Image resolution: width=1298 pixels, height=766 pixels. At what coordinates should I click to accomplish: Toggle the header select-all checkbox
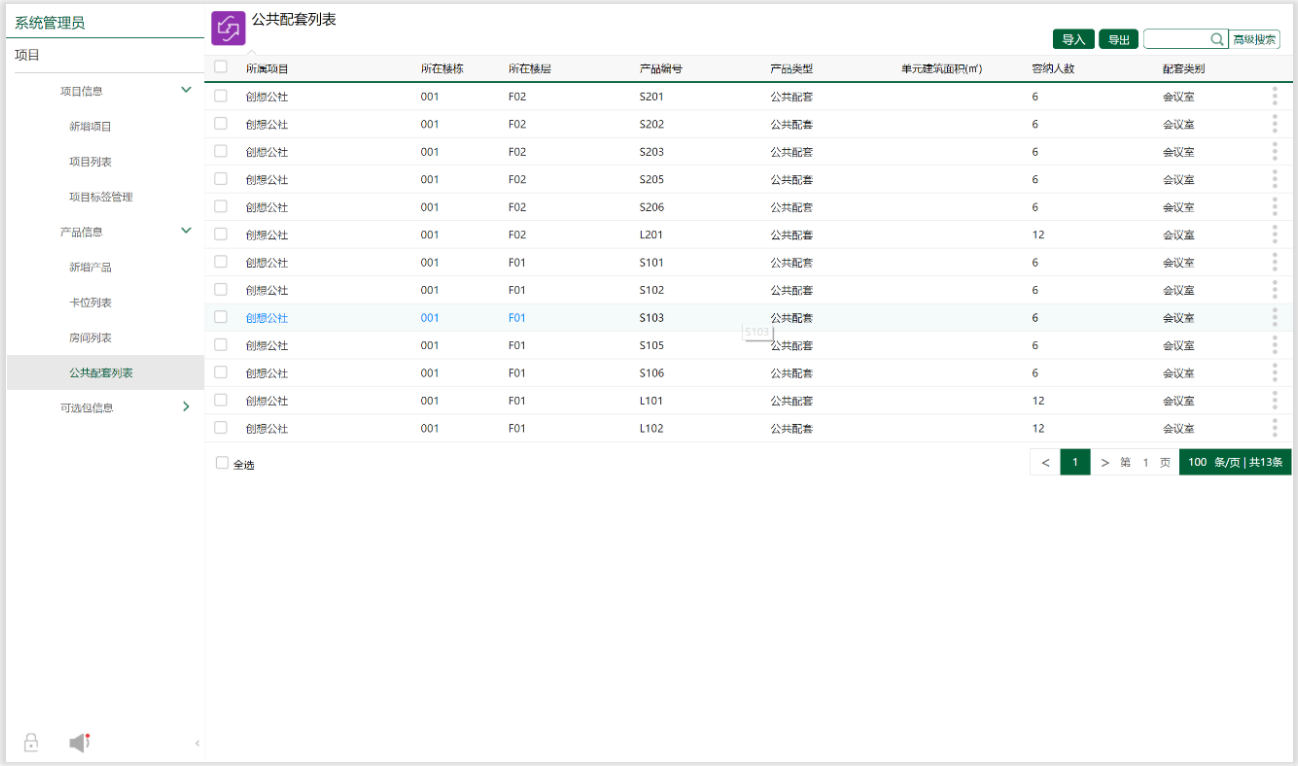[x=221, y=67]
